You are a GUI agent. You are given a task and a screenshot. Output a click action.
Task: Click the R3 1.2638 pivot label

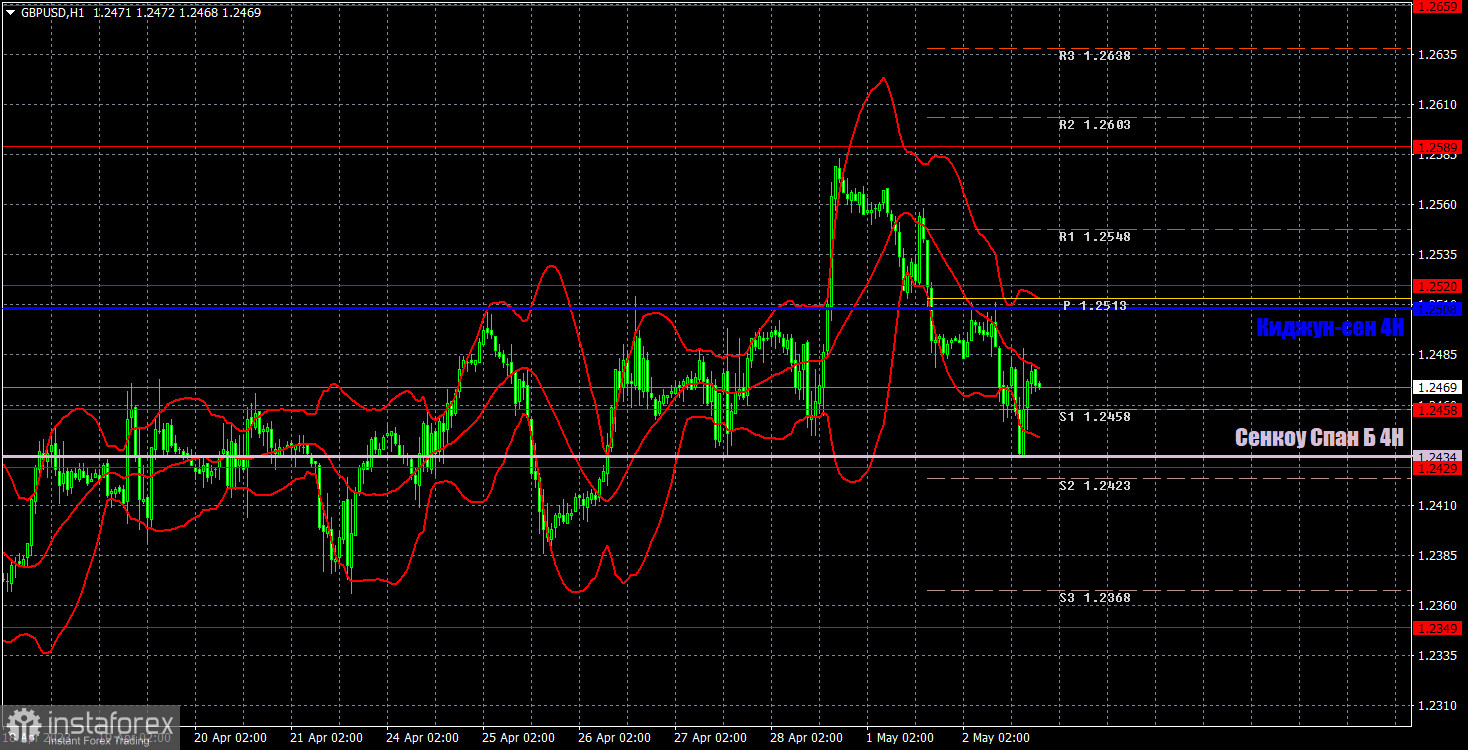click(x=1094, y=56)
